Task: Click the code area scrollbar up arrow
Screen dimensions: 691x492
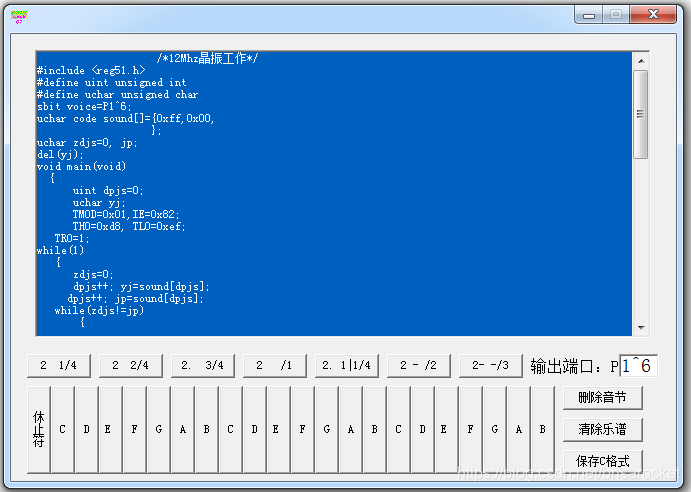Action: [x=641, y=61]
